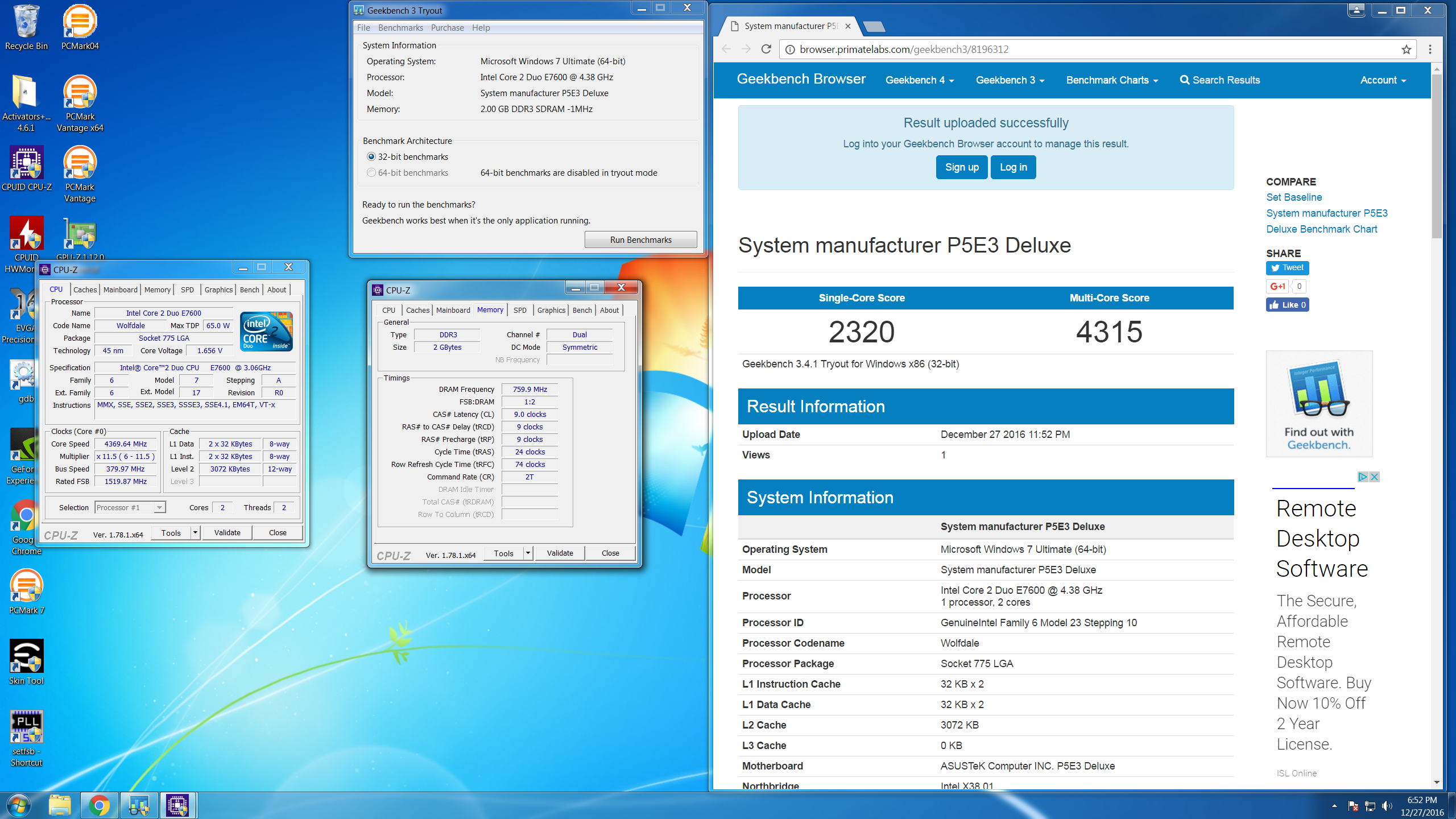The width and height of the screenshot is (1456, 819).
Task: Click the clock in the system tray
Action: pos(1422,806)
